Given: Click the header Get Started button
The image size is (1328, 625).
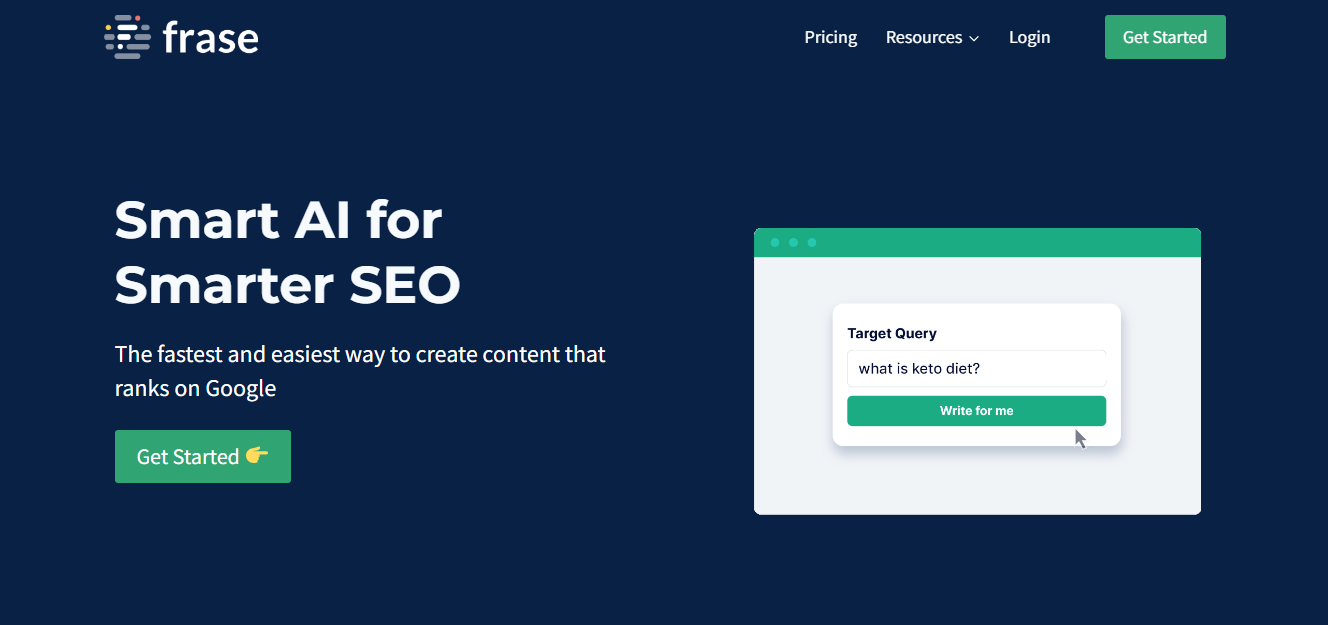Looking at the screenshot, I should click(1165, 37).
